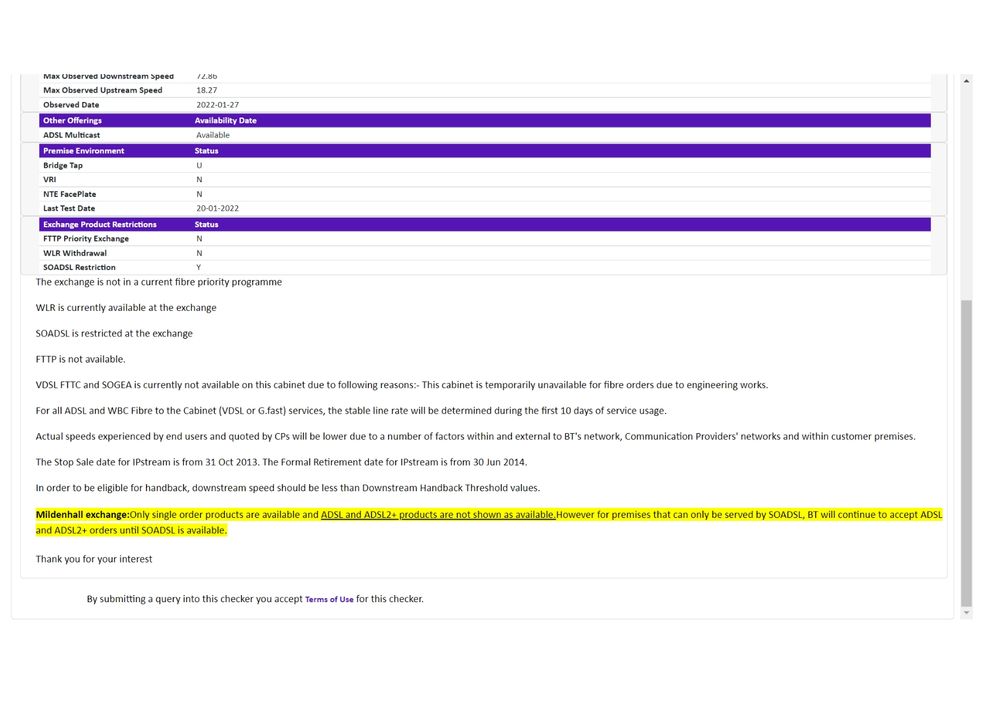999x706 pixels.
Task: Click the FTTP Priority Exchange row label
Action: 86,239
